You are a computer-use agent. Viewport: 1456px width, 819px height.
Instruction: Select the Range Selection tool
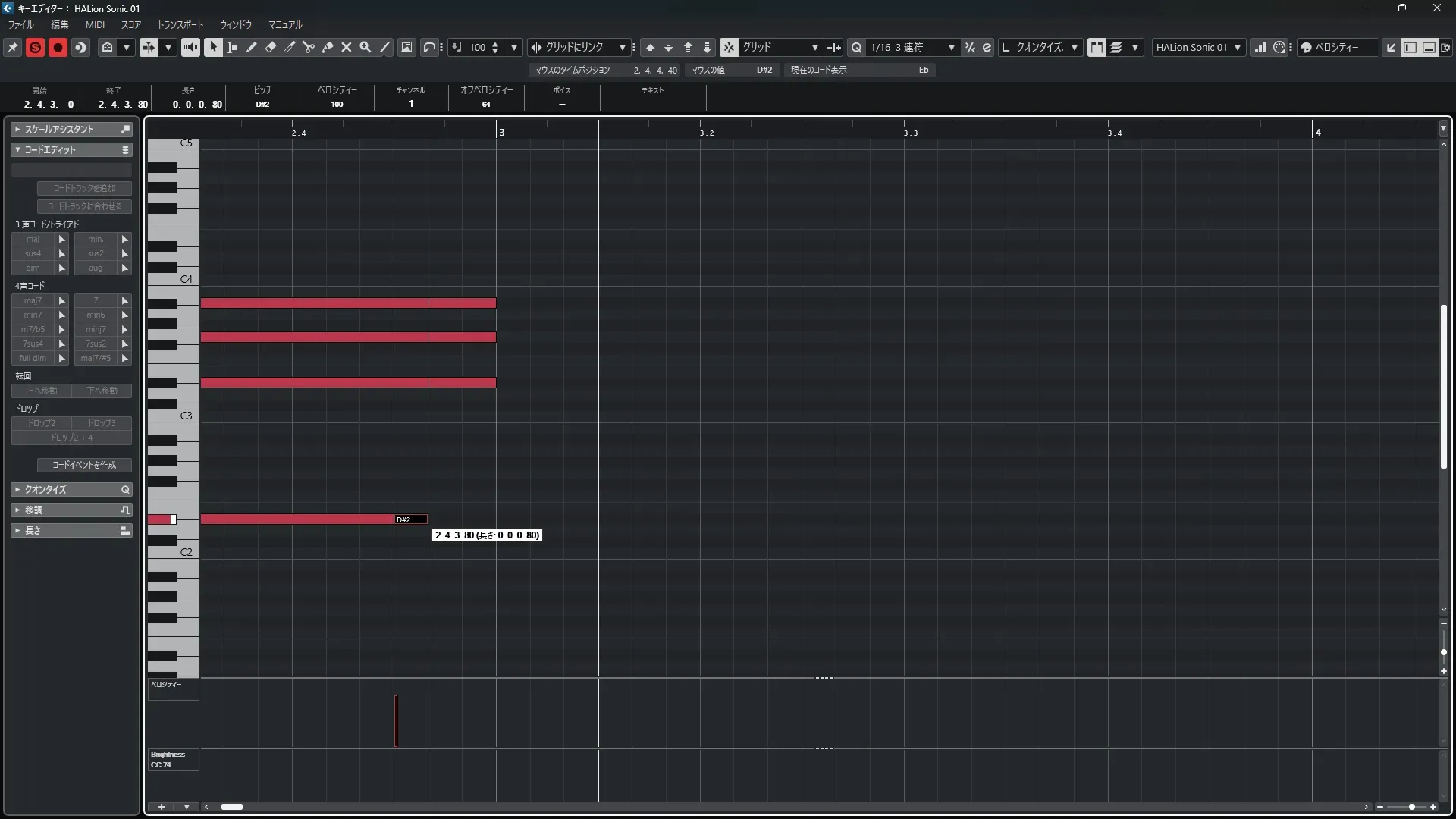pyautogui.click(x=233, y=47)
